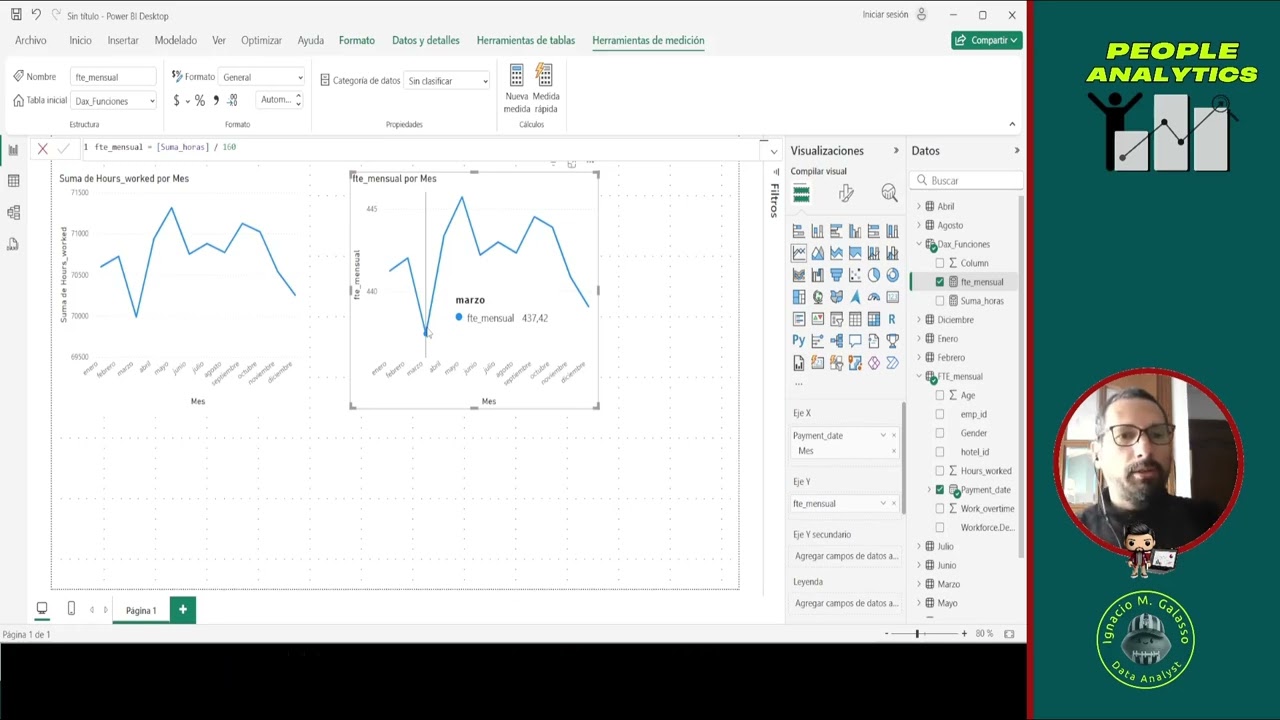This screenshot has height=720, width=1280.
Task: Switch to the Inicio ribbon tab
Action: [80, 40]
